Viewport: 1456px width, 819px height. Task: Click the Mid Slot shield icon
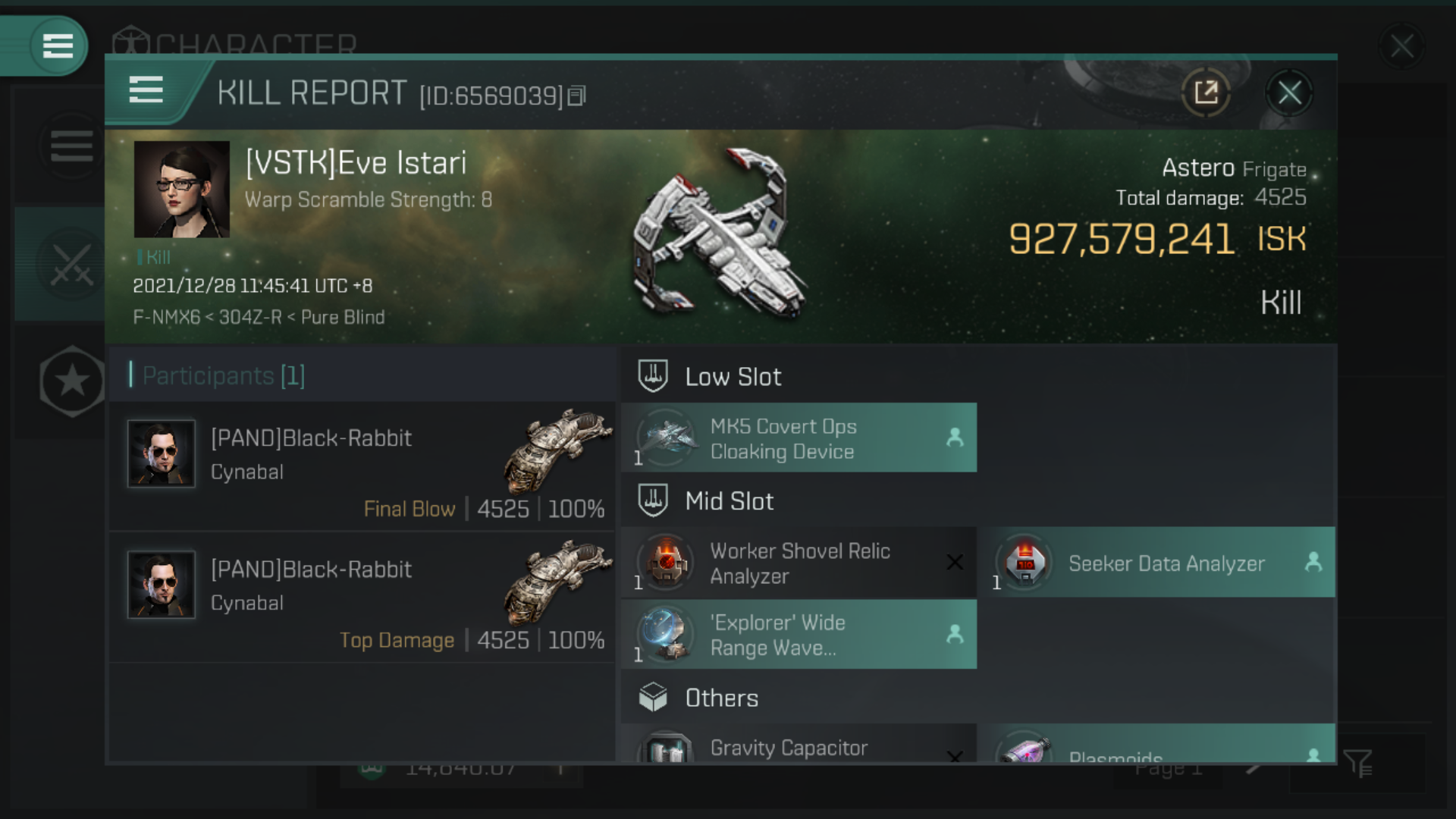[x=654, y=500]
